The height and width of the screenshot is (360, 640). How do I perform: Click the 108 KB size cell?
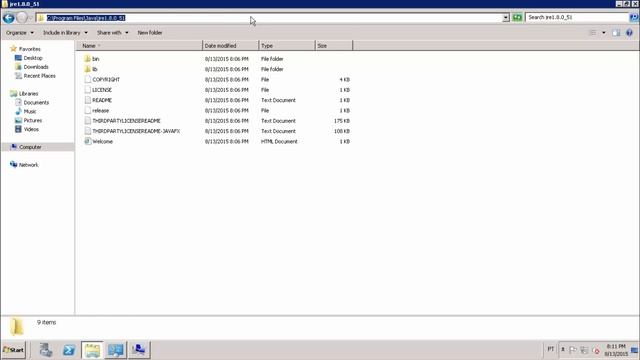point(342,131)
